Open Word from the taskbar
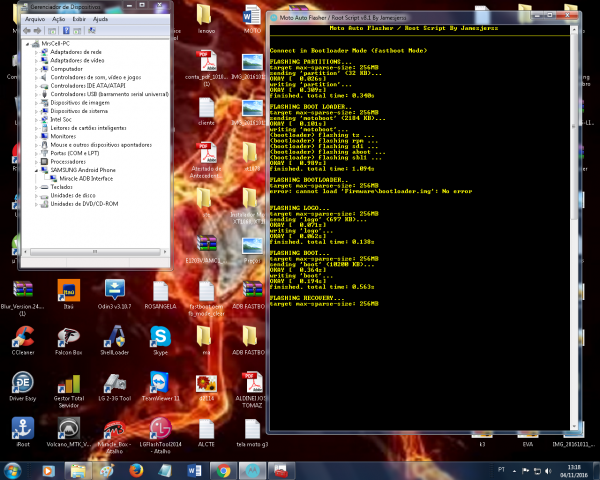 [x=194, y=470]
